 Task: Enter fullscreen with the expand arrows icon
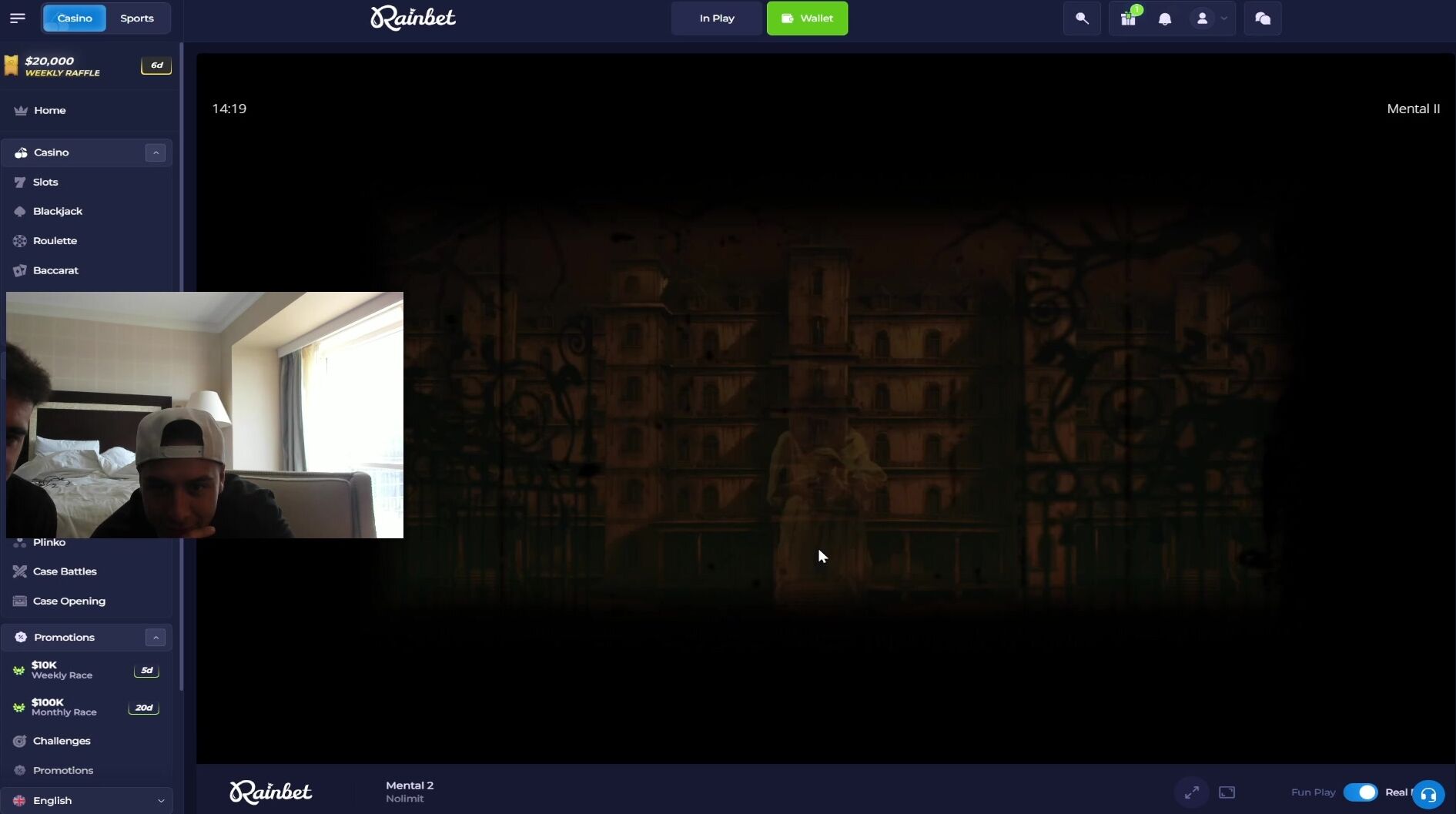[x=1192, y=792]
